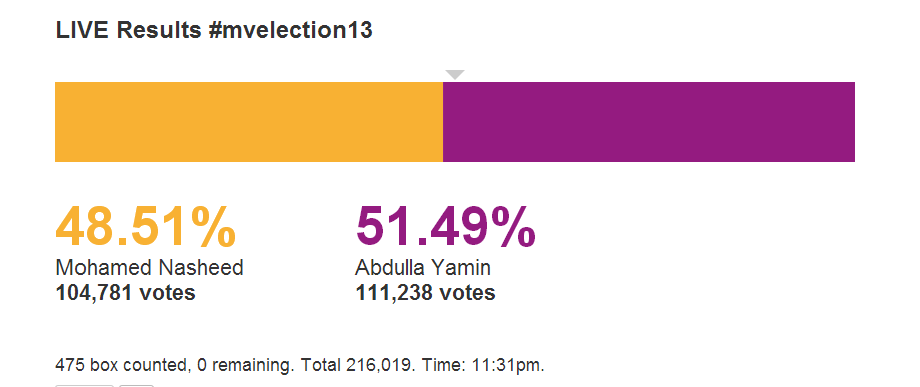
Task: Click the gray 50% triangle marker
Action: [455, 74]
